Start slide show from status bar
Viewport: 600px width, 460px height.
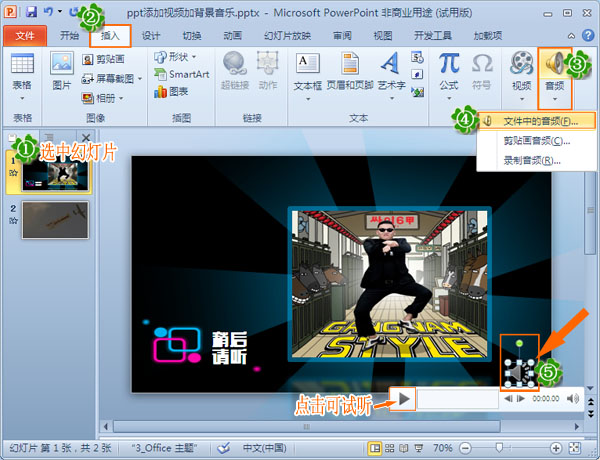point(419,448)
